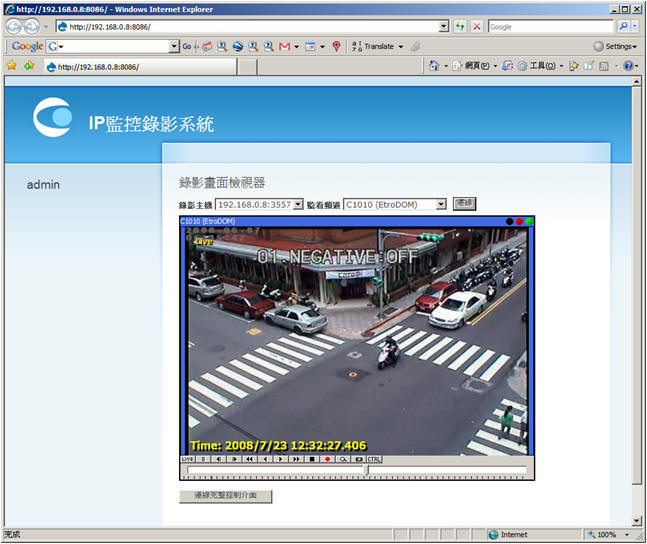
Task: Click the red indicator dot on video title
Action: tap(520, 221)
